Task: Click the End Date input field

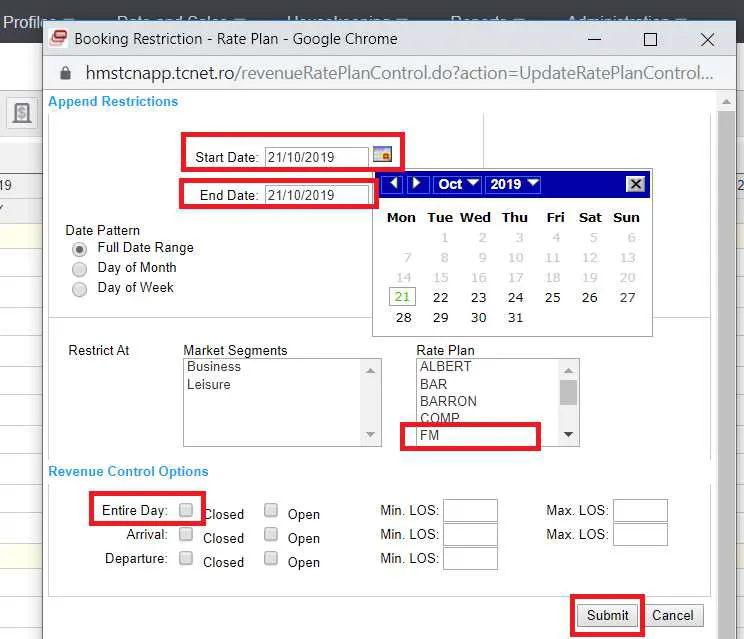Action: [316, 195]
